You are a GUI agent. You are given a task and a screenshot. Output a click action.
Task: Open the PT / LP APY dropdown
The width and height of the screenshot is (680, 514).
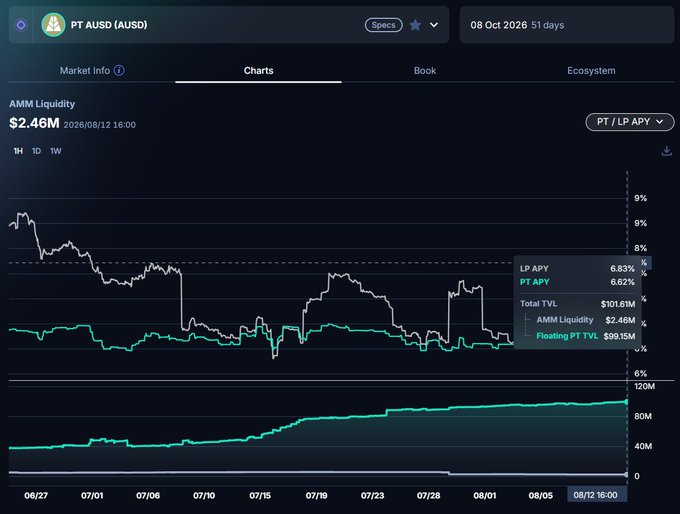[x=630, y=122]
